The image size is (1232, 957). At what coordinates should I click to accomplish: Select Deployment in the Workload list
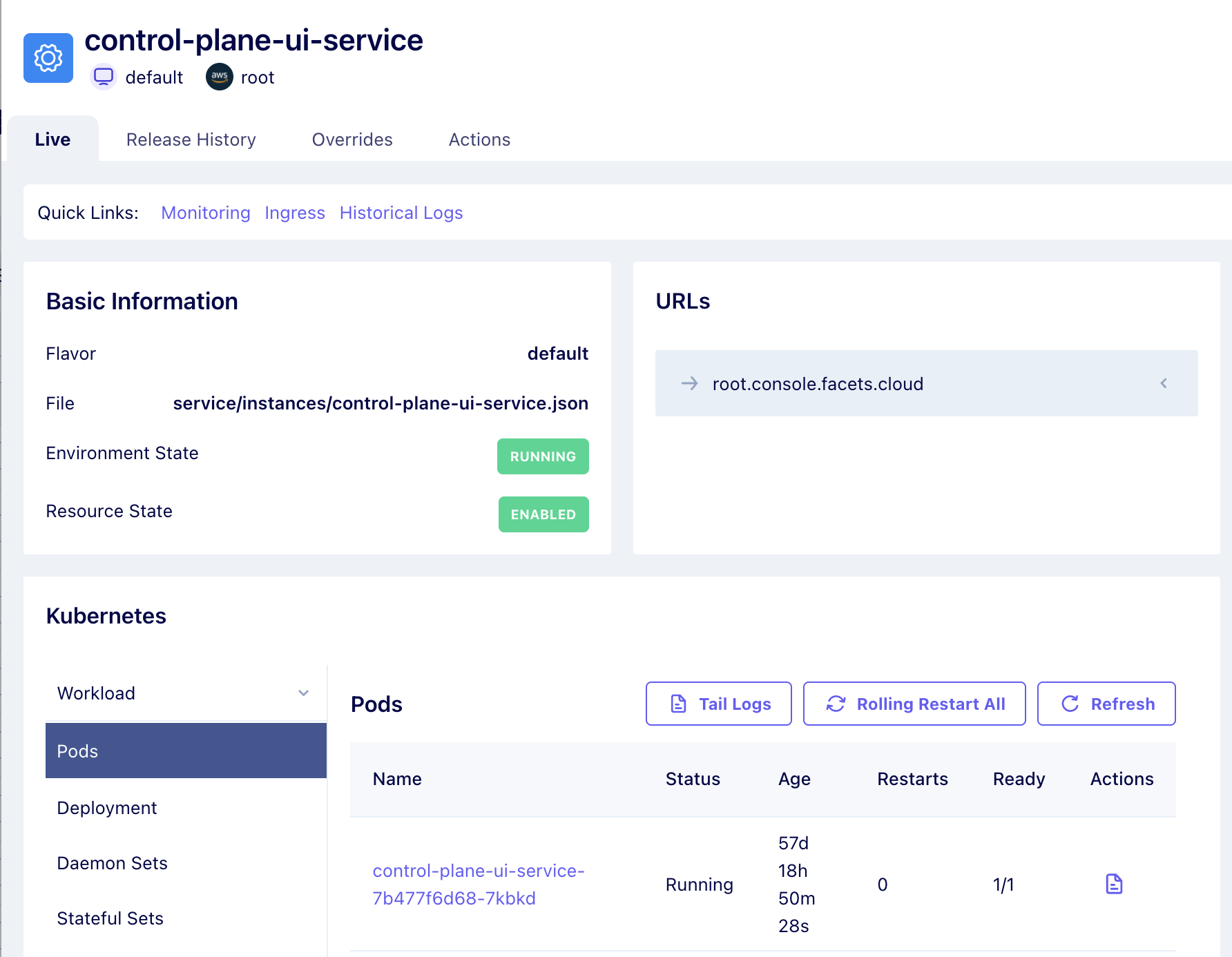pyautogui.click(x=107, y=808)
